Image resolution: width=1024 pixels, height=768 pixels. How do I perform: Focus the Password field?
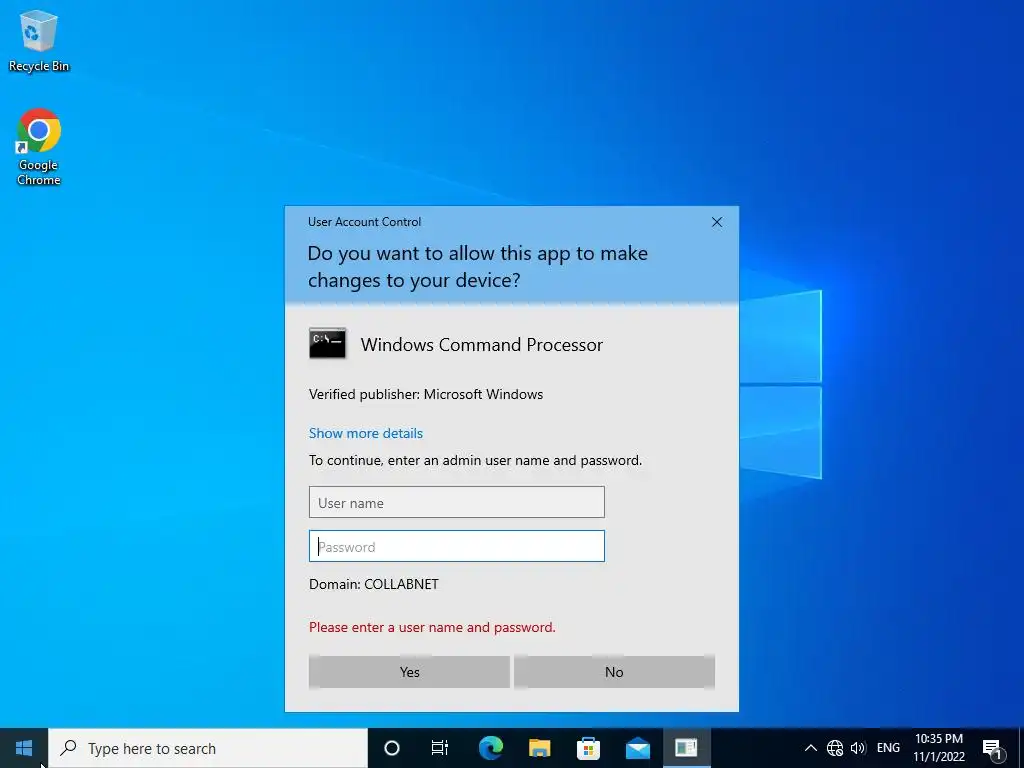(x=456, y=546)
